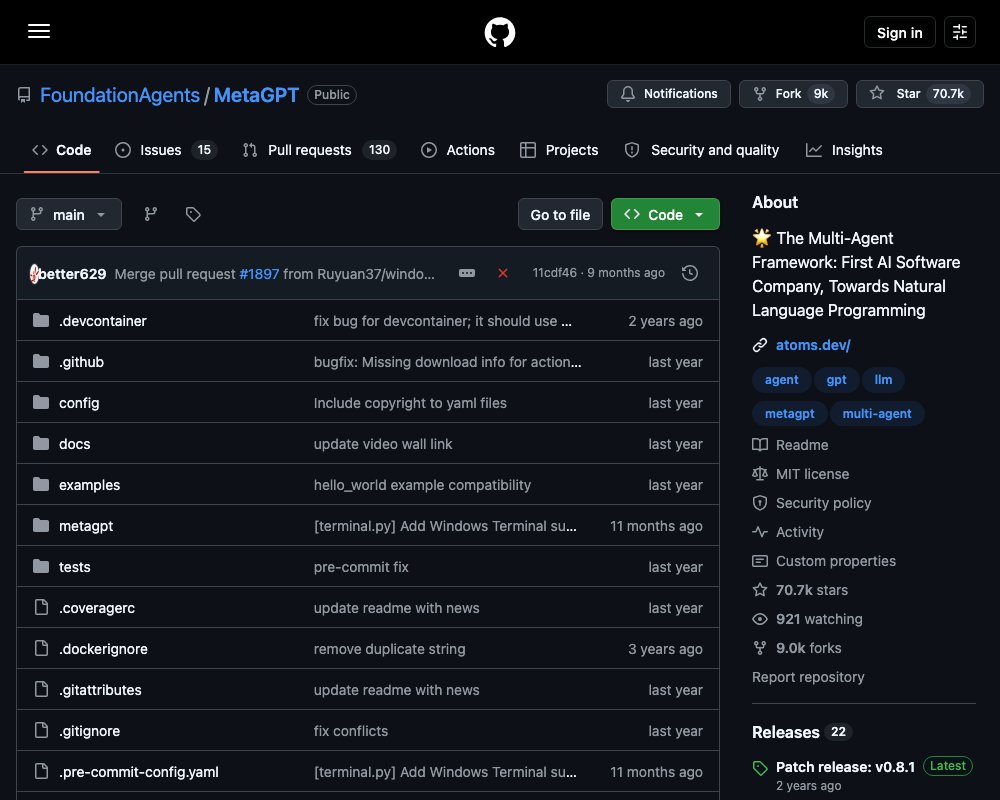Viewport: 1000px width, 800px height.
Task: Select the gpt topic tag
Action: tap(836, 380)
